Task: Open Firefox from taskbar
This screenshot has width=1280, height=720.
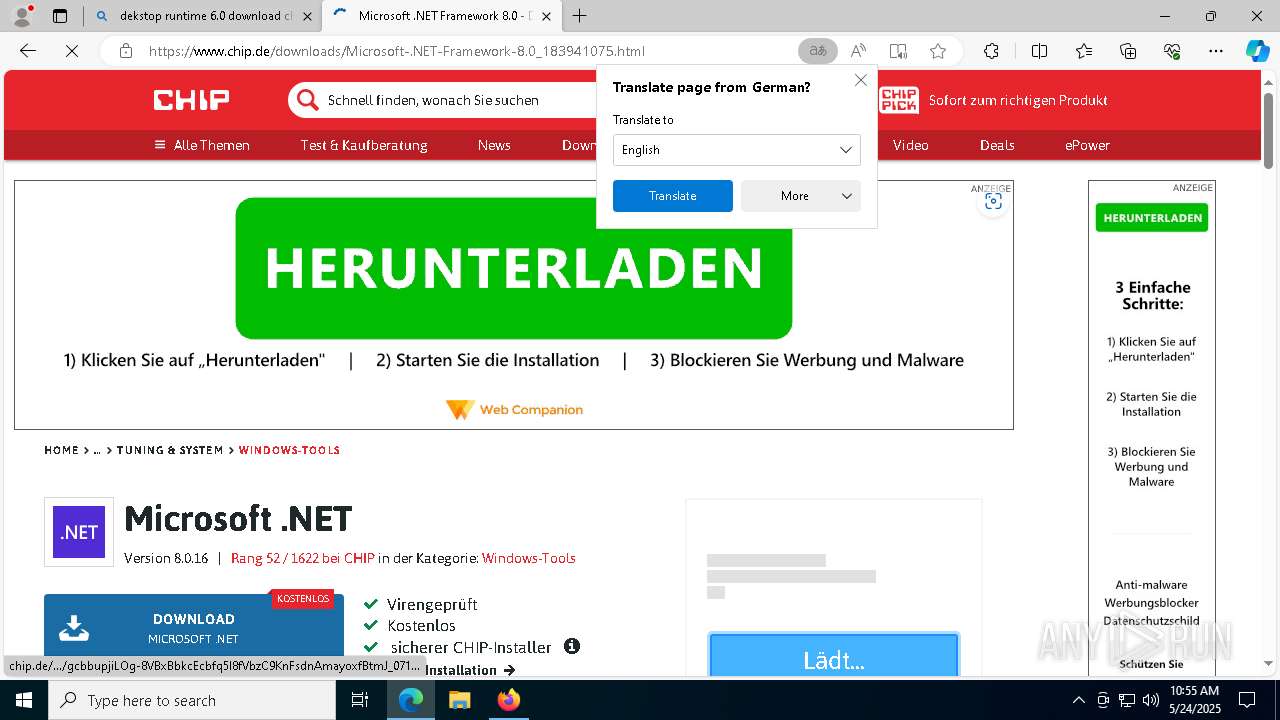Action: 509,700
